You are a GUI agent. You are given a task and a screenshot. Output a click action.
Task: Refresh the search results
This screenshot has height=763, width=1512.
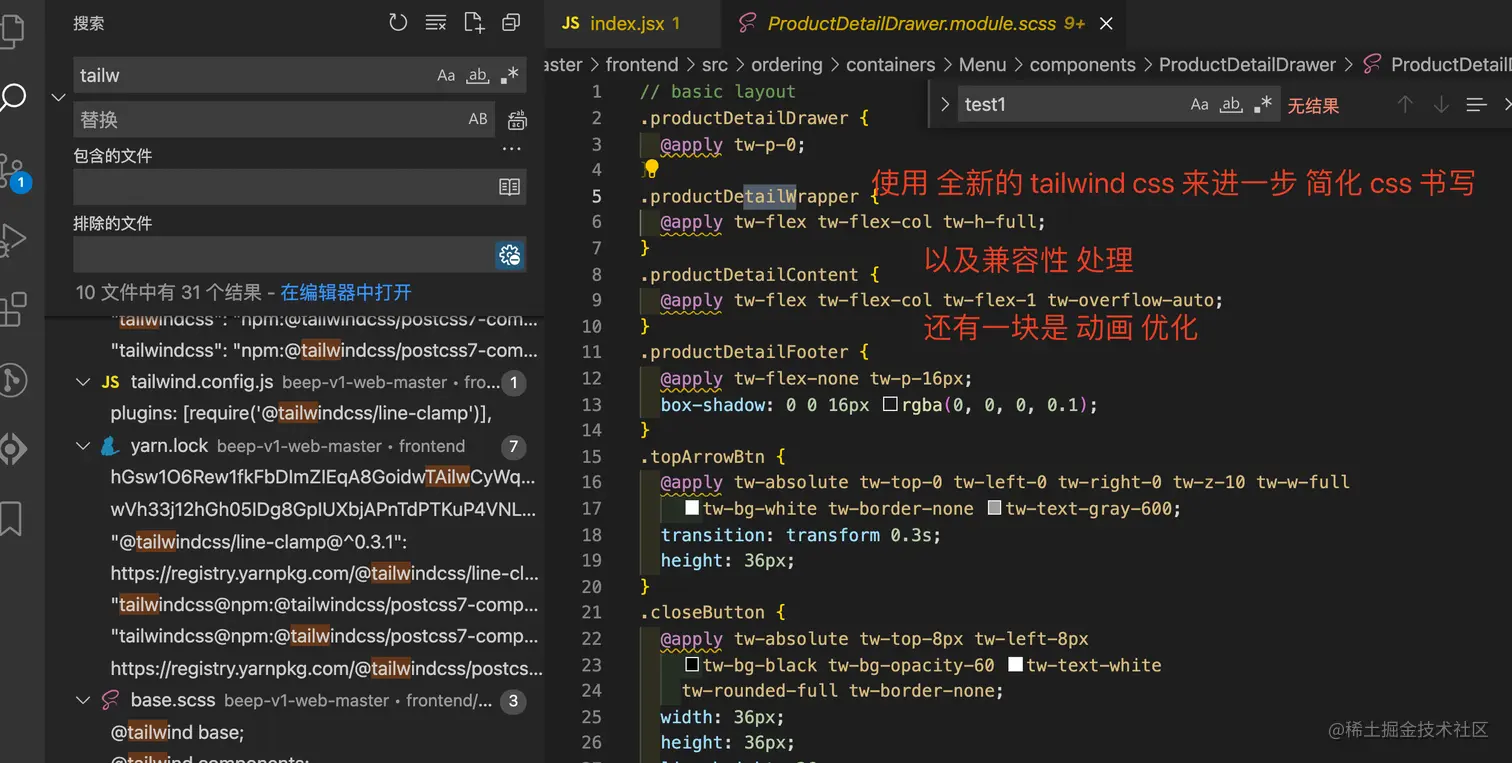(x=398, y=22)
